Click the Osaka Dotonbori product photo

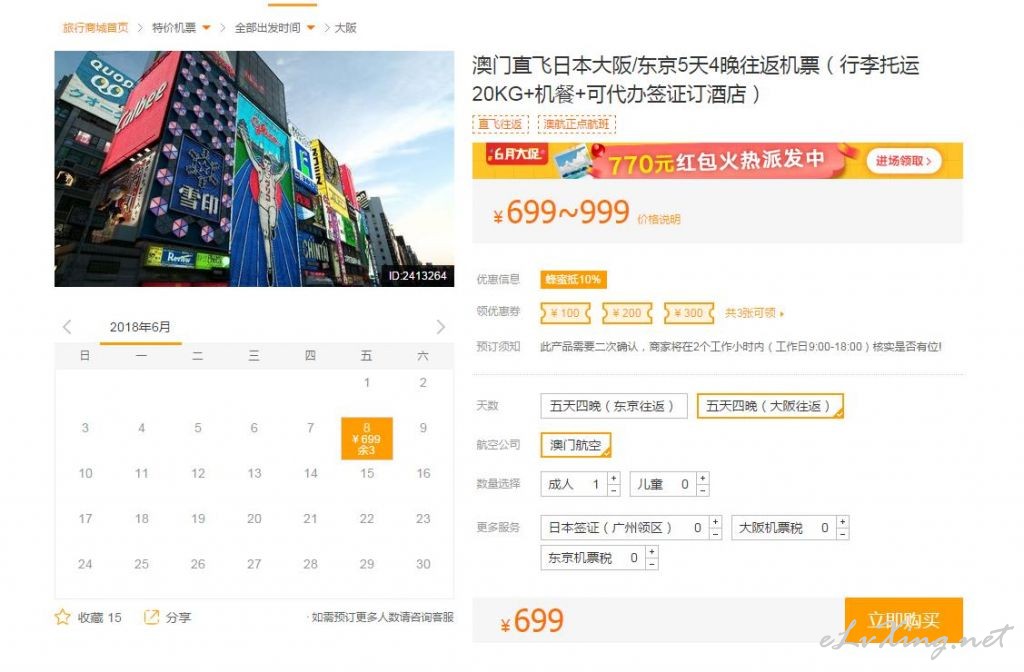(254, 168)
